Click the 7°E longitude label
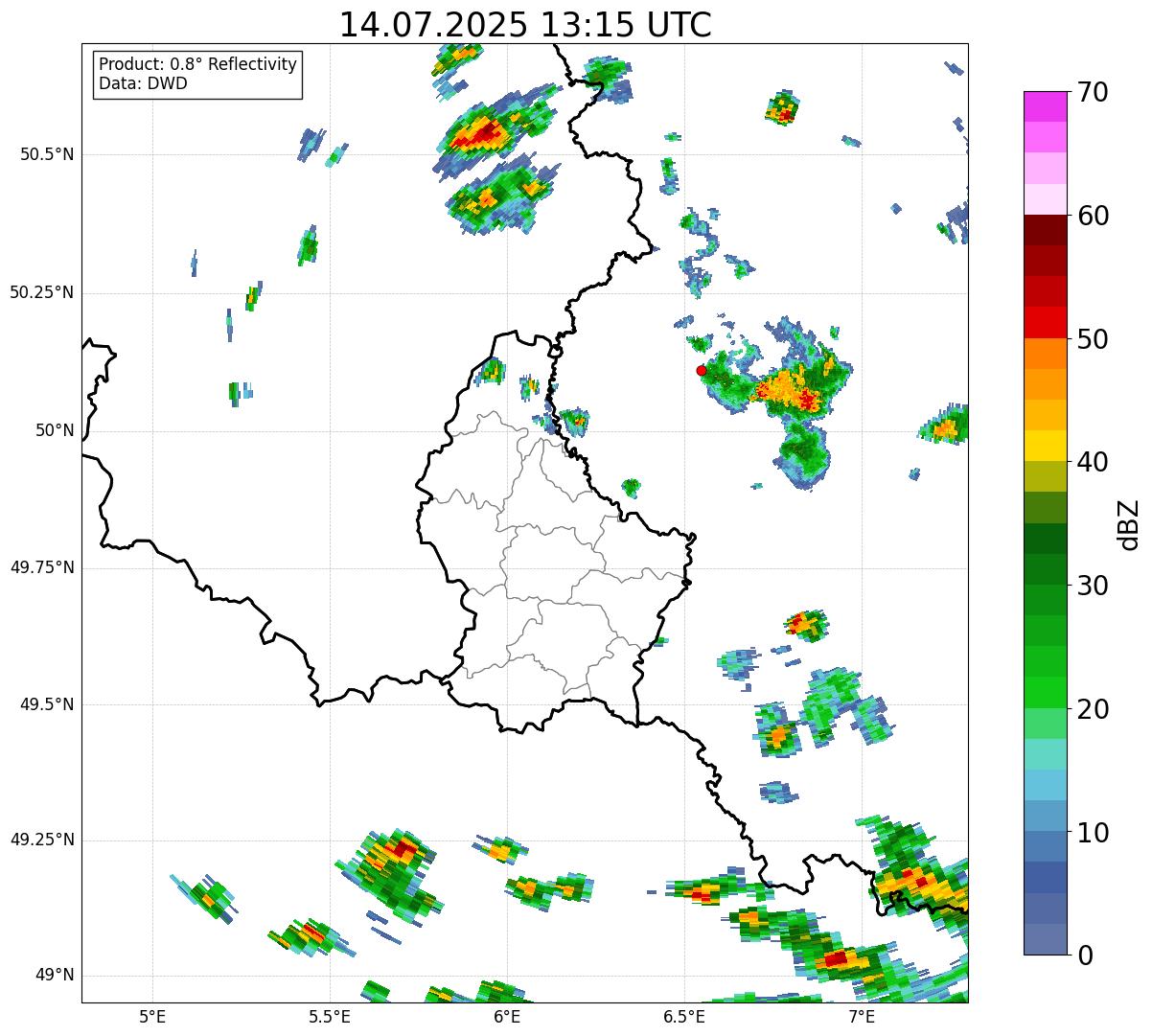Viewport: 1152px width, 1036px height. pyautogui.click(x=862, y=1016)
